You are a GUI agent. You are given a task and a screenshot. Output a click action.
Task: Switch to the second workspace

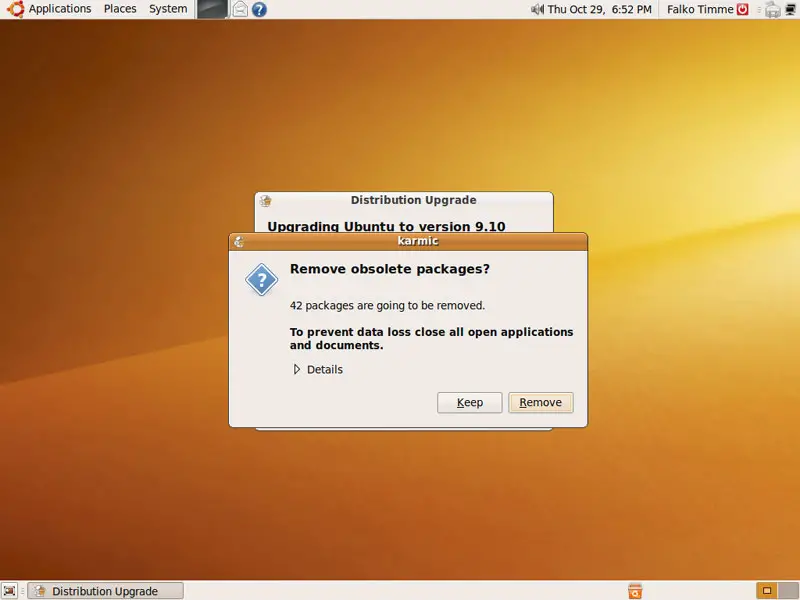pyautogui.click(x=789, y=591)
